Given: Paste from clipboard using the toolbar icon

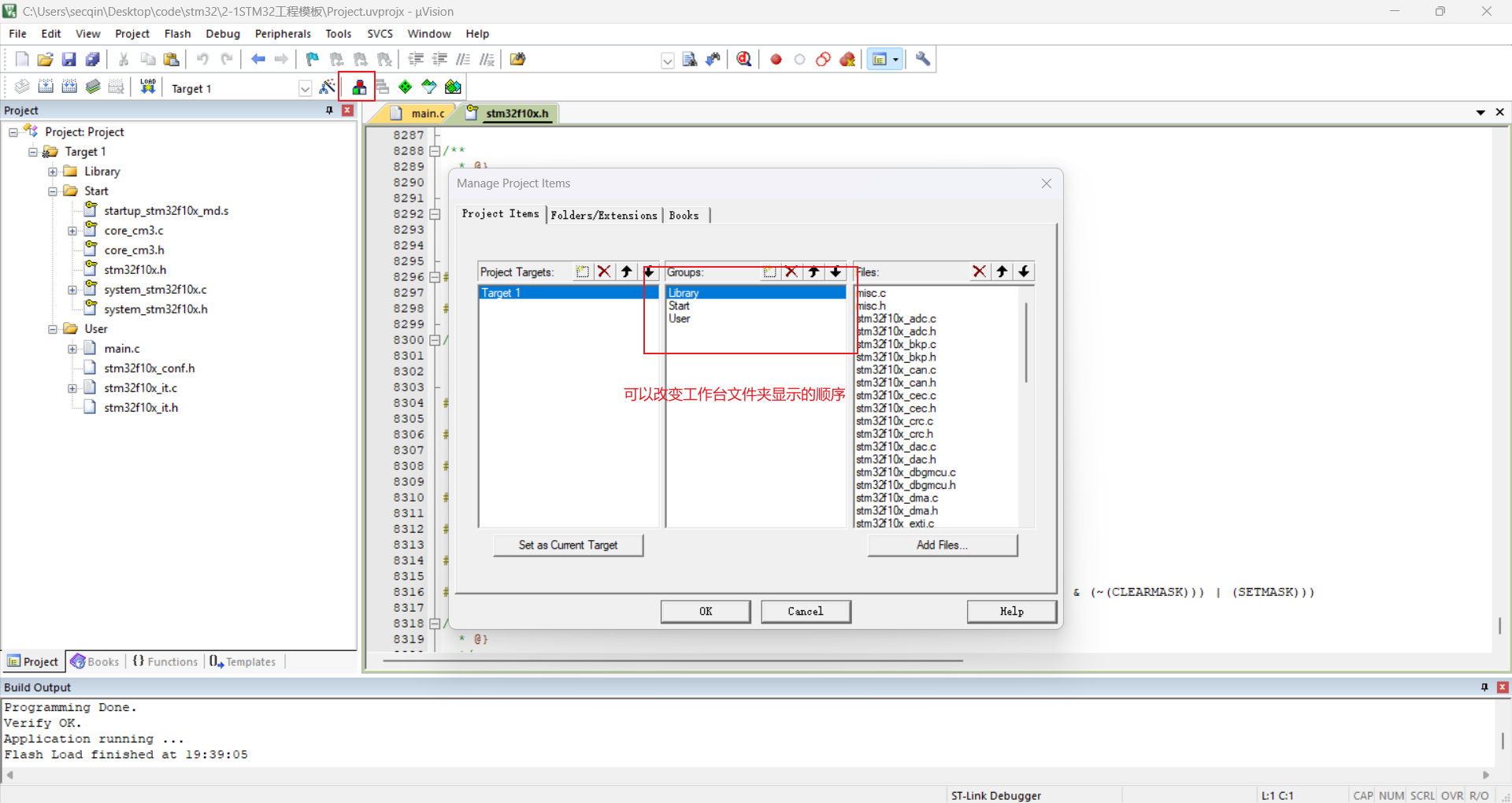Looking at the screenshot, I should click(171, 59).
